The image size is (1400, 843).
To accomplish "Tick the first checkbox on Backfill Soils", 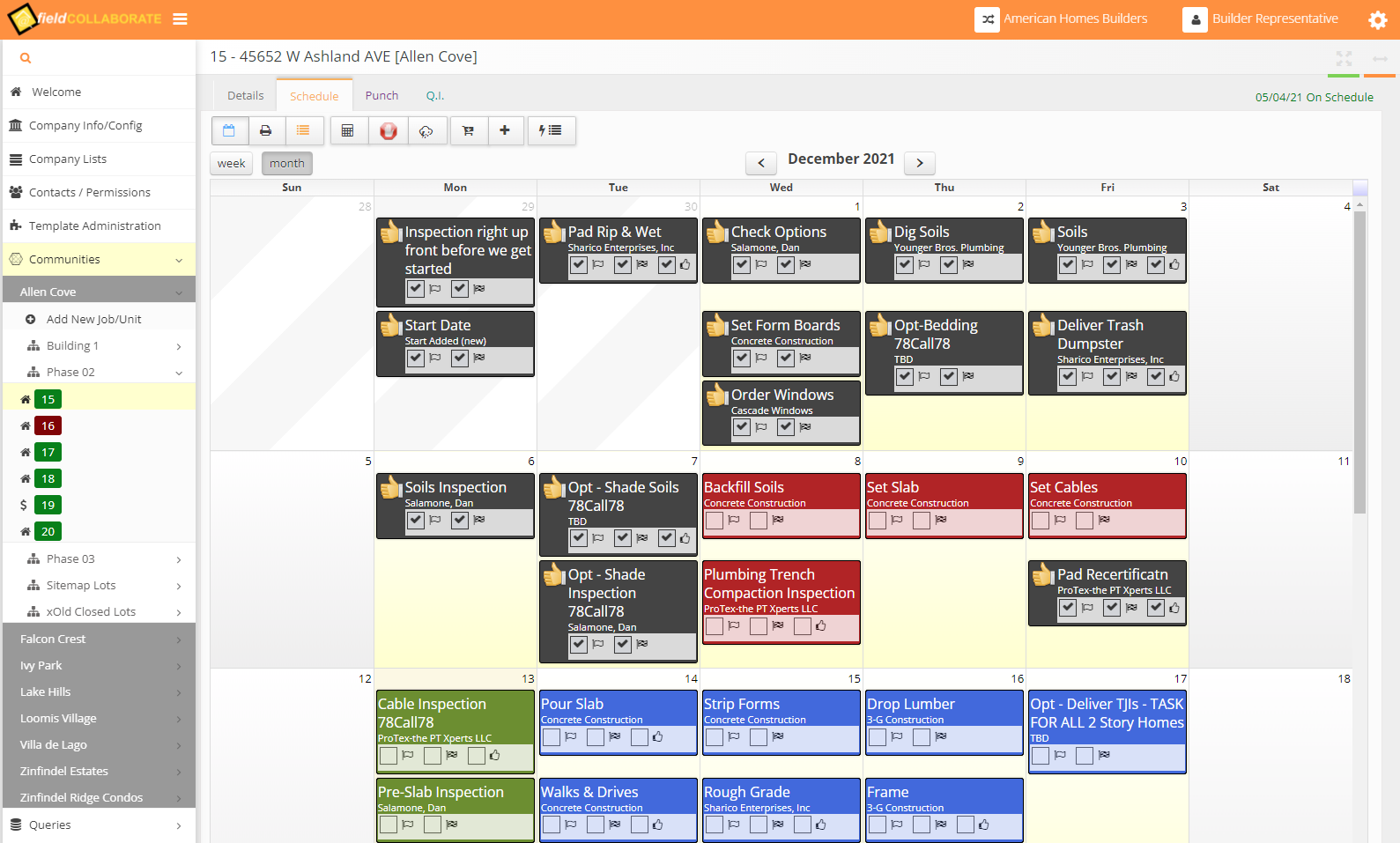I will (x=715, y=521).
